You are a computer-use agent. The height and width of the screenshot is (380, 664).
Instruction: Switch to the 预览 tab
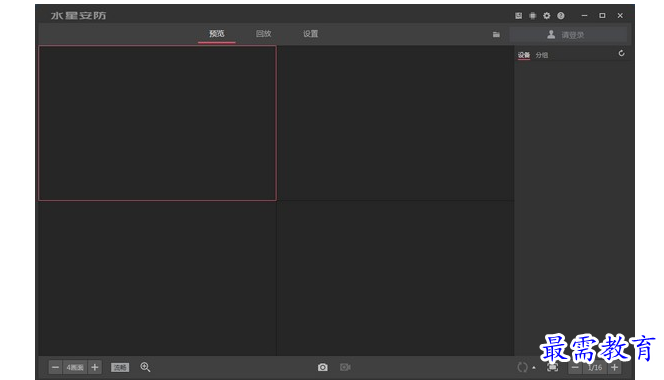217,33
